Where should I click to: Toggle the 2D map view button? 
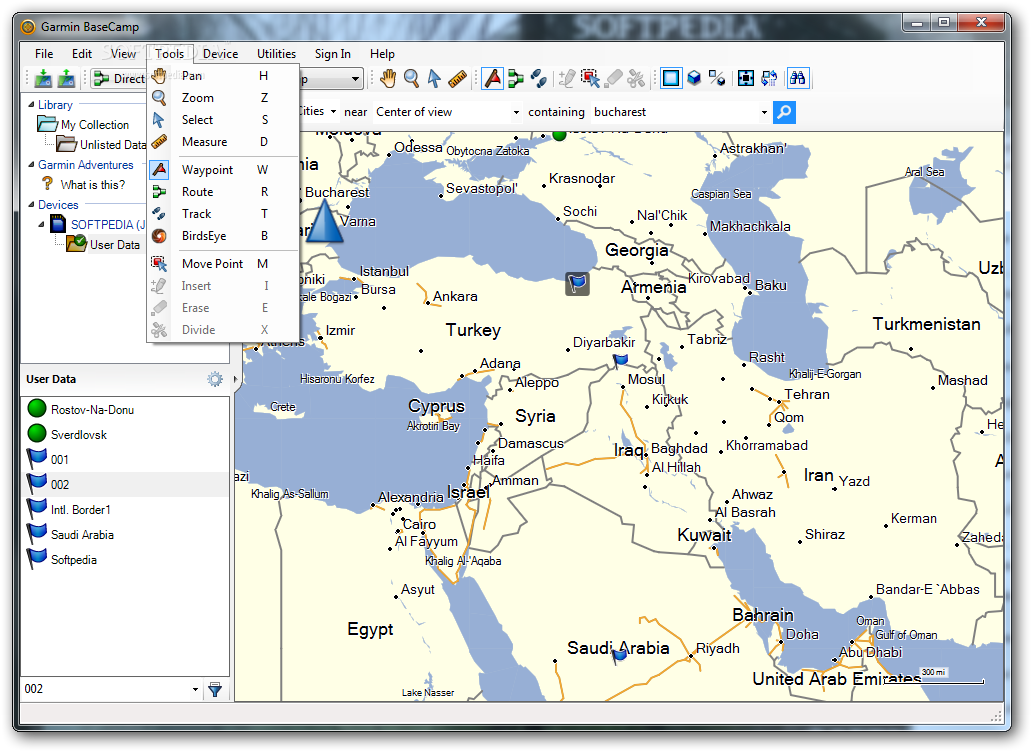671,78
